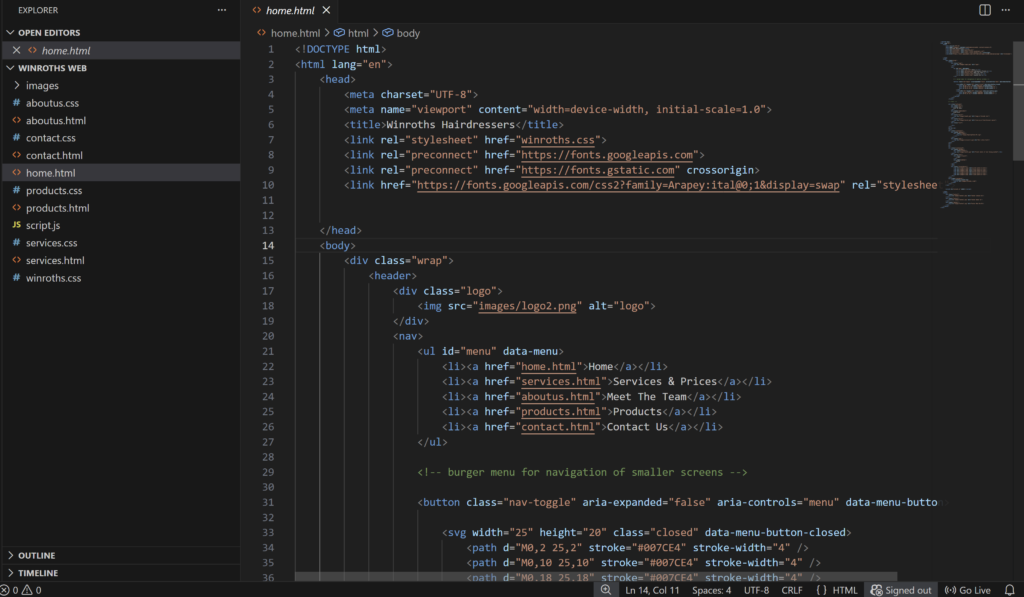
Task: Open Explorer views and more actions menu
Action: (221, 10)
